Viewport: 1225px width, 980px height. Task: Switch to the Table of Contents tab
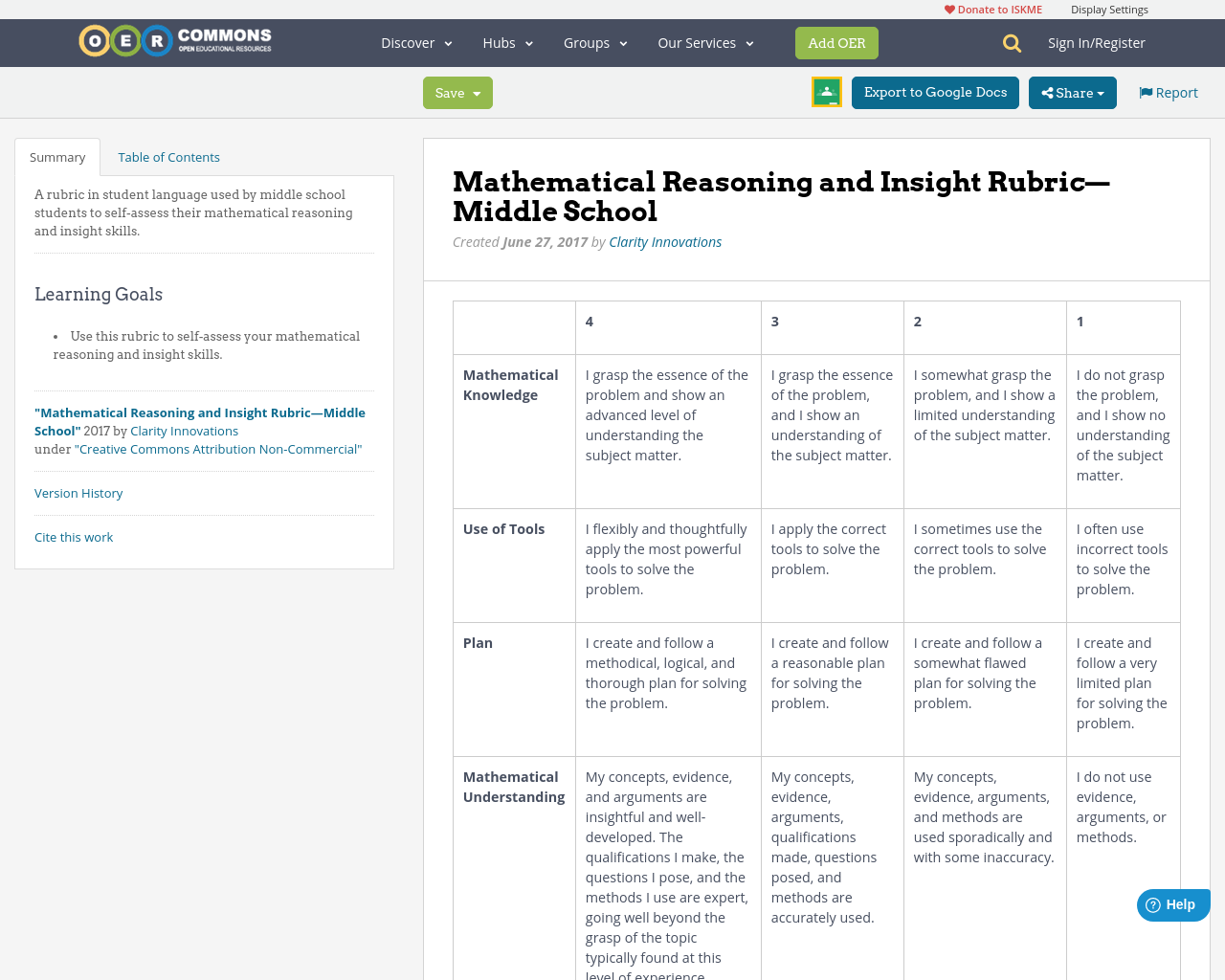168,155
